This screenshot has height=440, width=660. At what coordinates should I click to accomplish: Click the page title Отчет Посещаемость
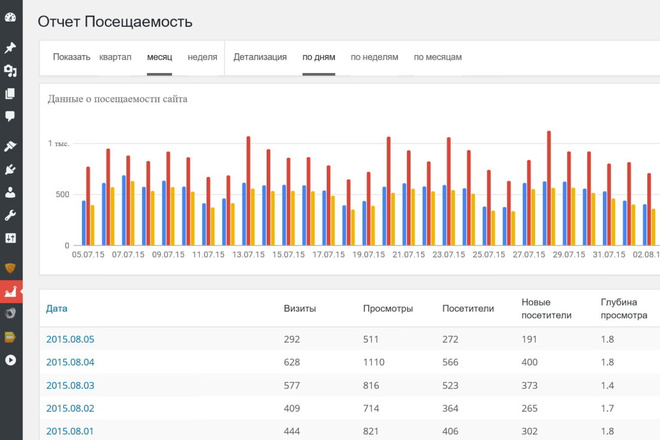pyautogui.click(x=115, y=21)
